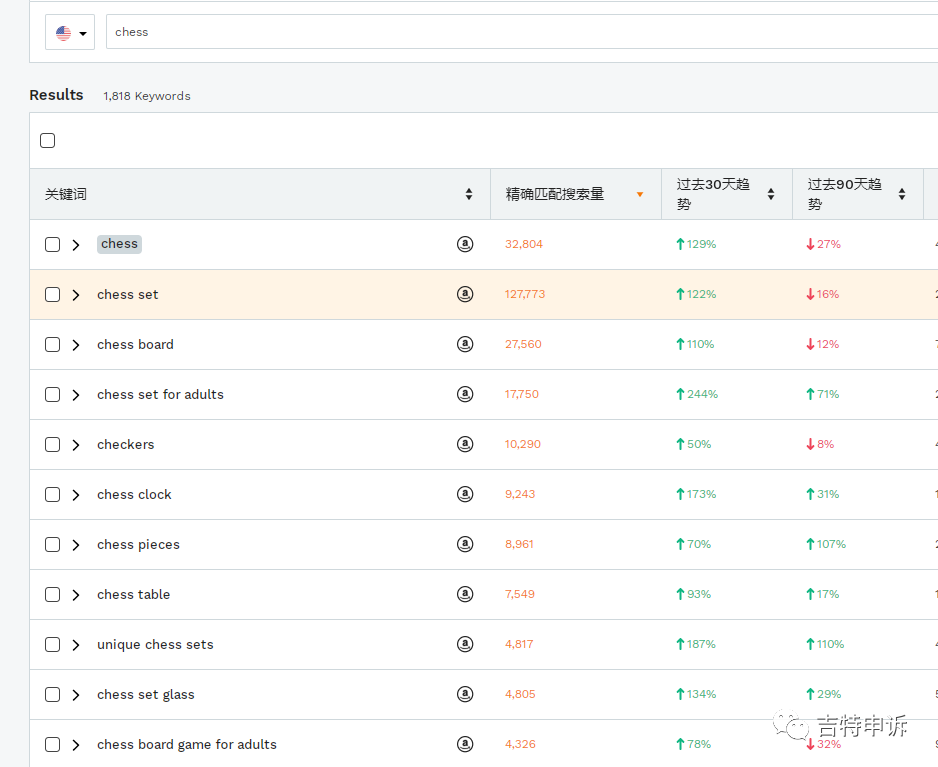Expand the chess set row chevron
This screenshot has height=767, width=938.
point(76,295)
